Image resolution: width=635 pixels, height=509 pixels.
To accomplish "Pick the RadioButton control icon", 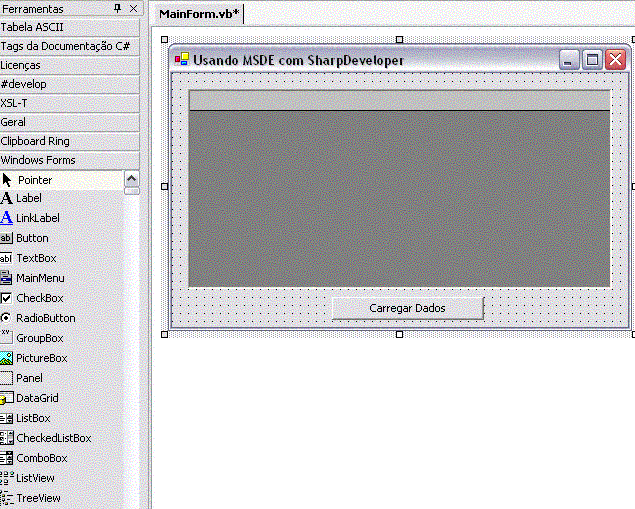I will 6,318.
